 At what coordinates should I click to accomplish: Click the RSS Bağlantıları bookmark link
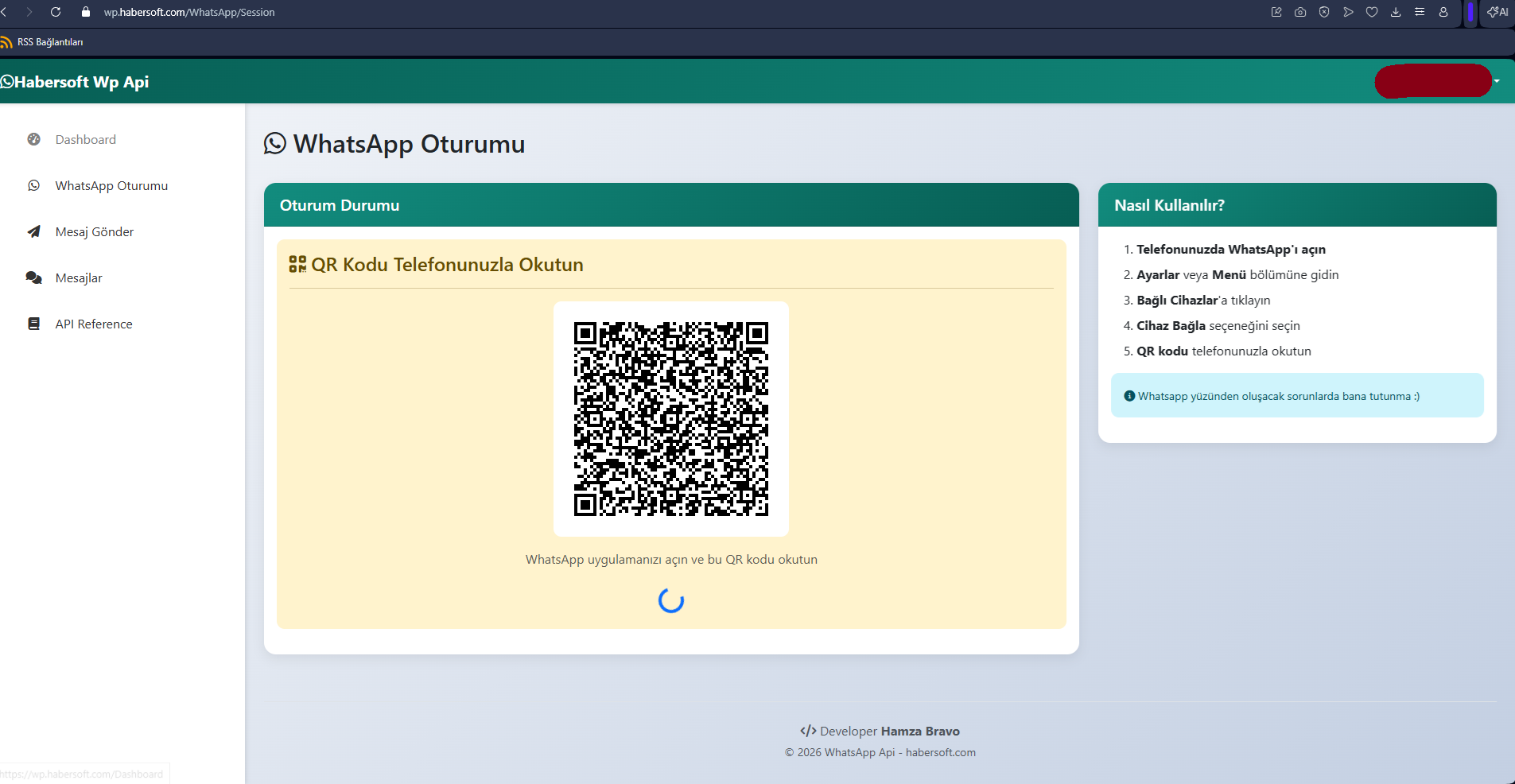(50, 41)
